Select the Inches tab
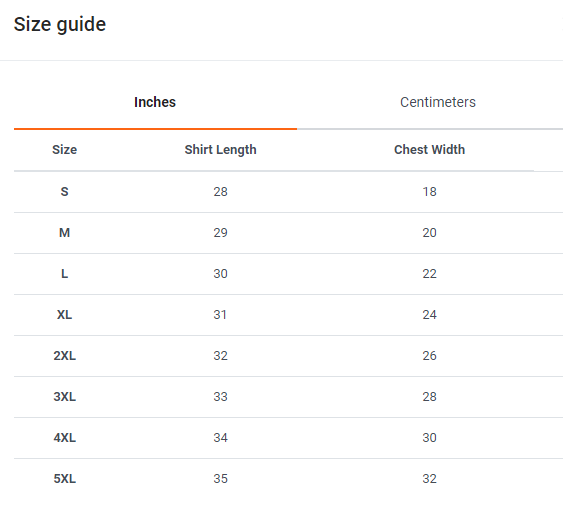Viewport: 563px width, 508px height. click(155, 102)
